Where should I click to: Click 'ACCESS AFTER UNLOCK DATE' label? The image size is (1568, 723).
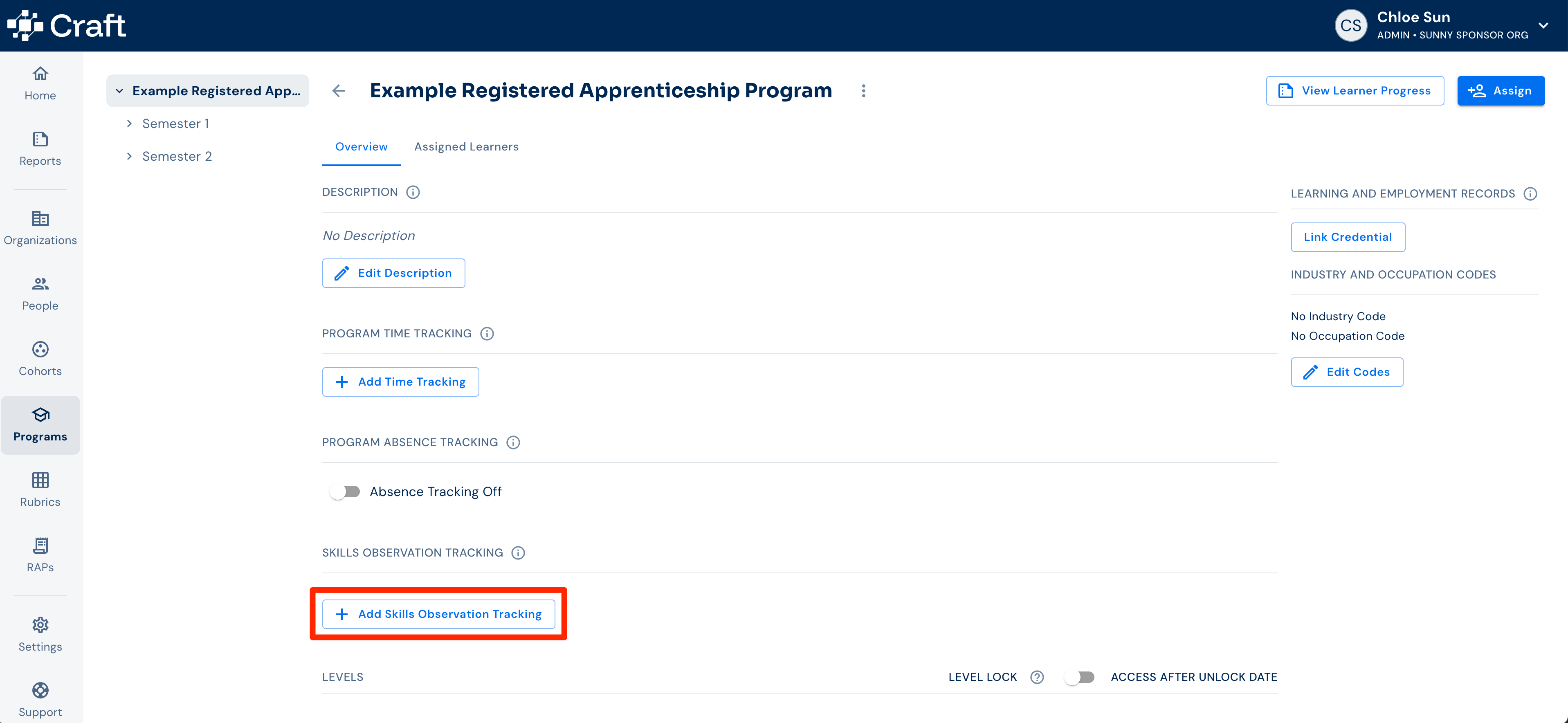[1194, 677]
